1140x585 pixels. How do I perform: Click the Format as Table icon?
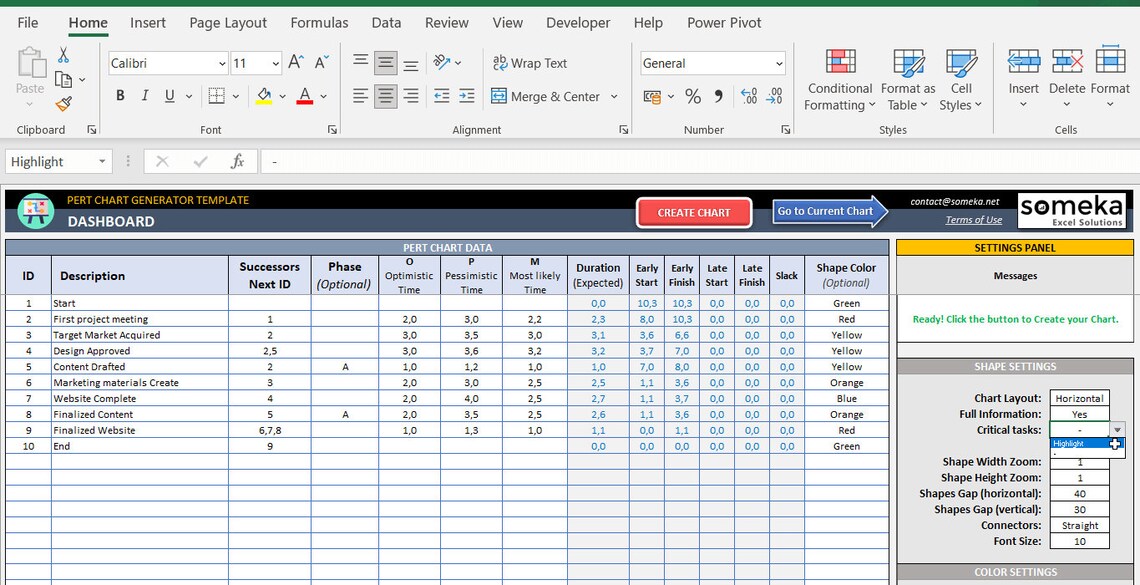point(906,78)
